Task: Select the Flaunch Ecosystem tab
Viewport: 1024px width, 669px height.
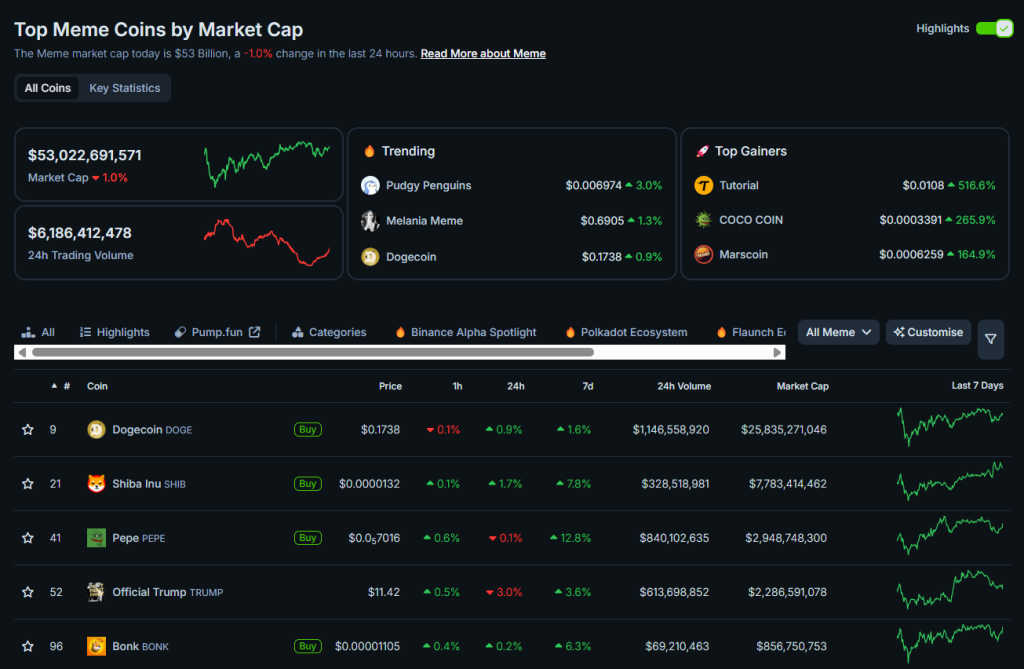Action: click(x=751, y=332)
